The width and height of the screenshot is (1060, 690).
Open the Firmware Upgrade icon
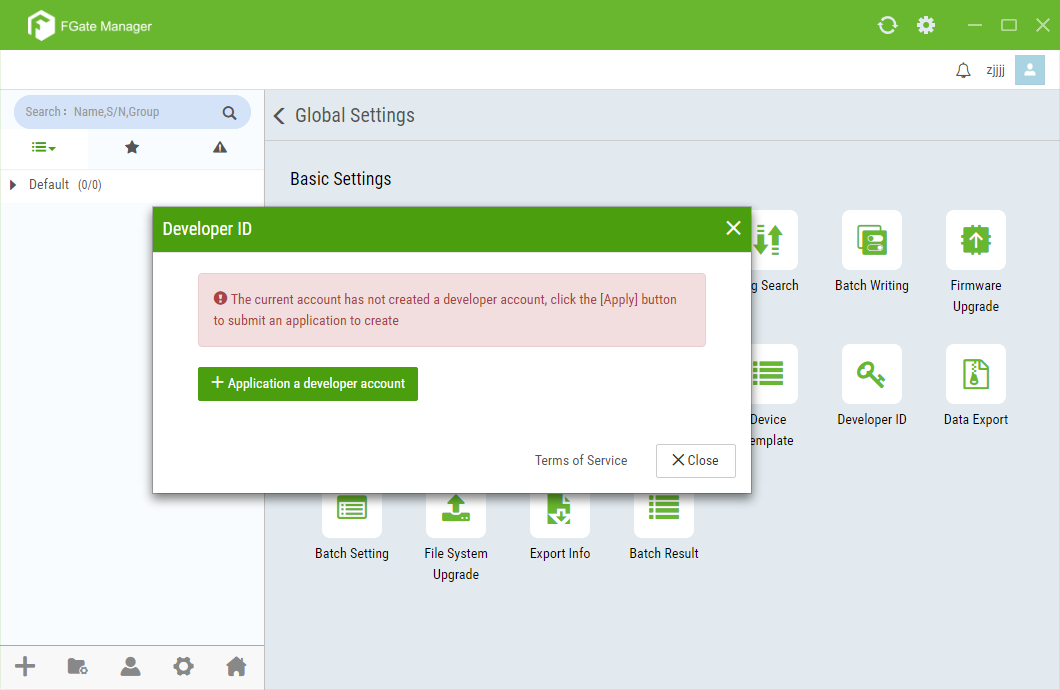tap(975, 240)
